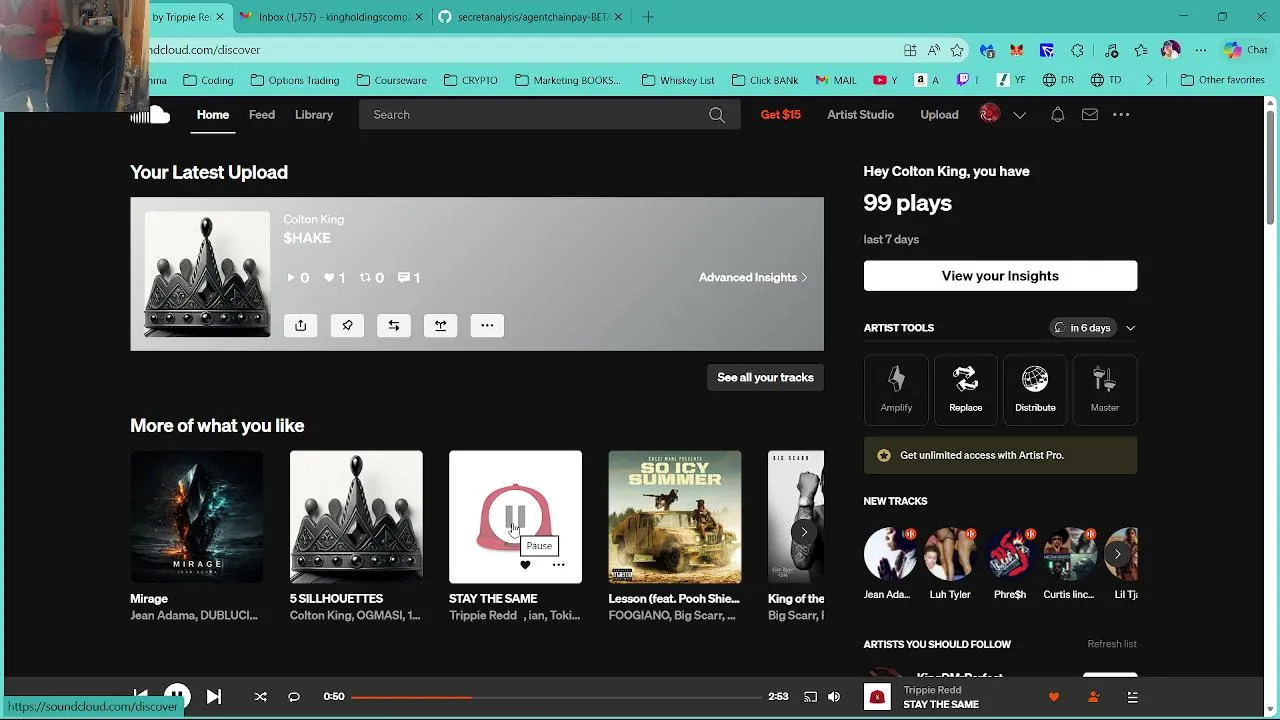
Task: Show more New Tracks artists arrow
Action: pos(1117,553)
